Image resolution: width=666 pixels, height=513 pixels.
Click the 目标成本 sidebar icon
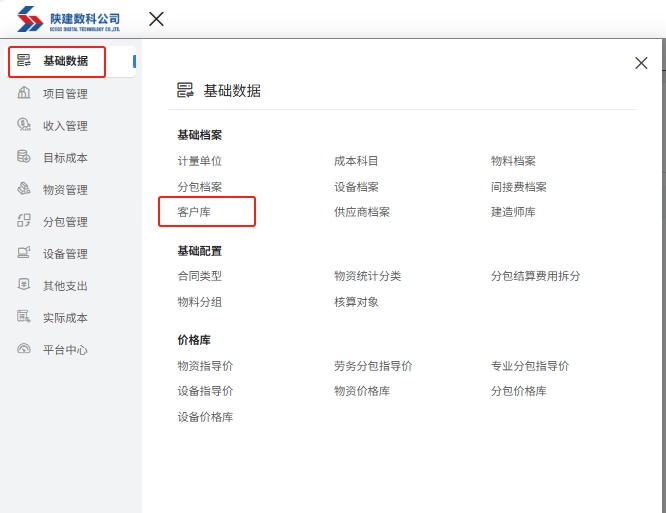[24, 158]
